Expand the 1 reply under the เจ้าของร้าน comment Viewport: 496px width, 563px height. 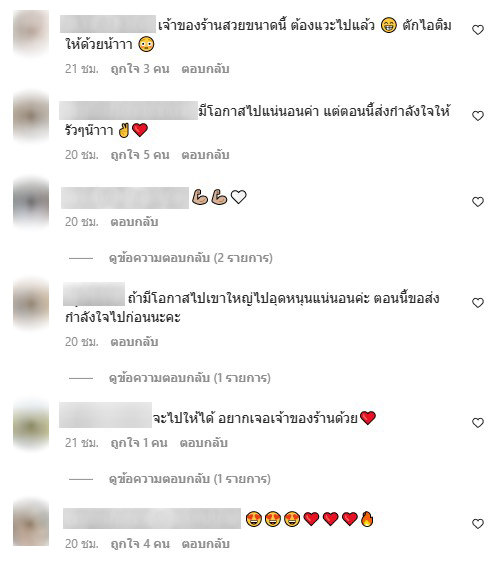pyautogui.click(x=190, y=479)
